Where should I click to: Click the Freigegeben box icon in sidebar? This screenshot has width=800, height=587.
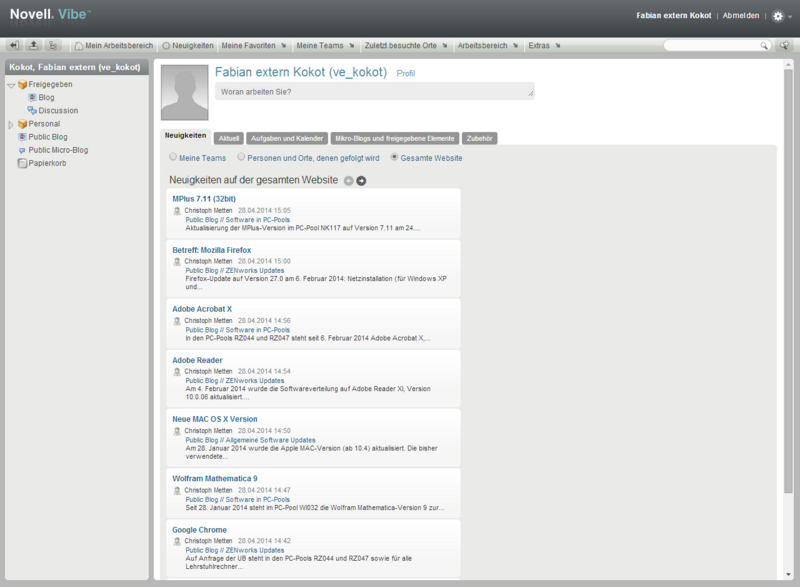22,85
